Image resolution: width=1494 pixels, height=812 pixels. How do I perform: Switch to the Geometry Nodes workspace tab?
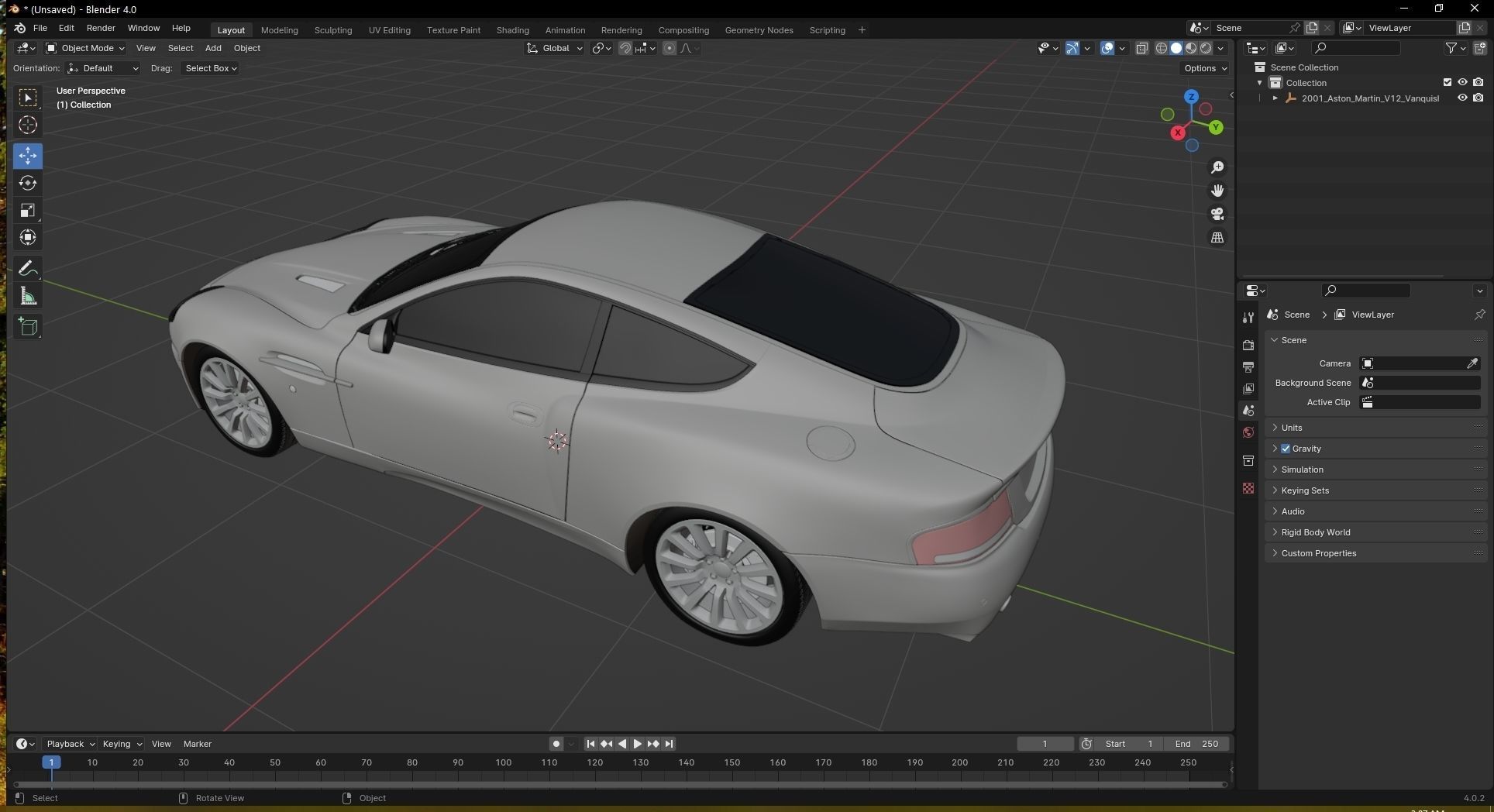point(759,30)
